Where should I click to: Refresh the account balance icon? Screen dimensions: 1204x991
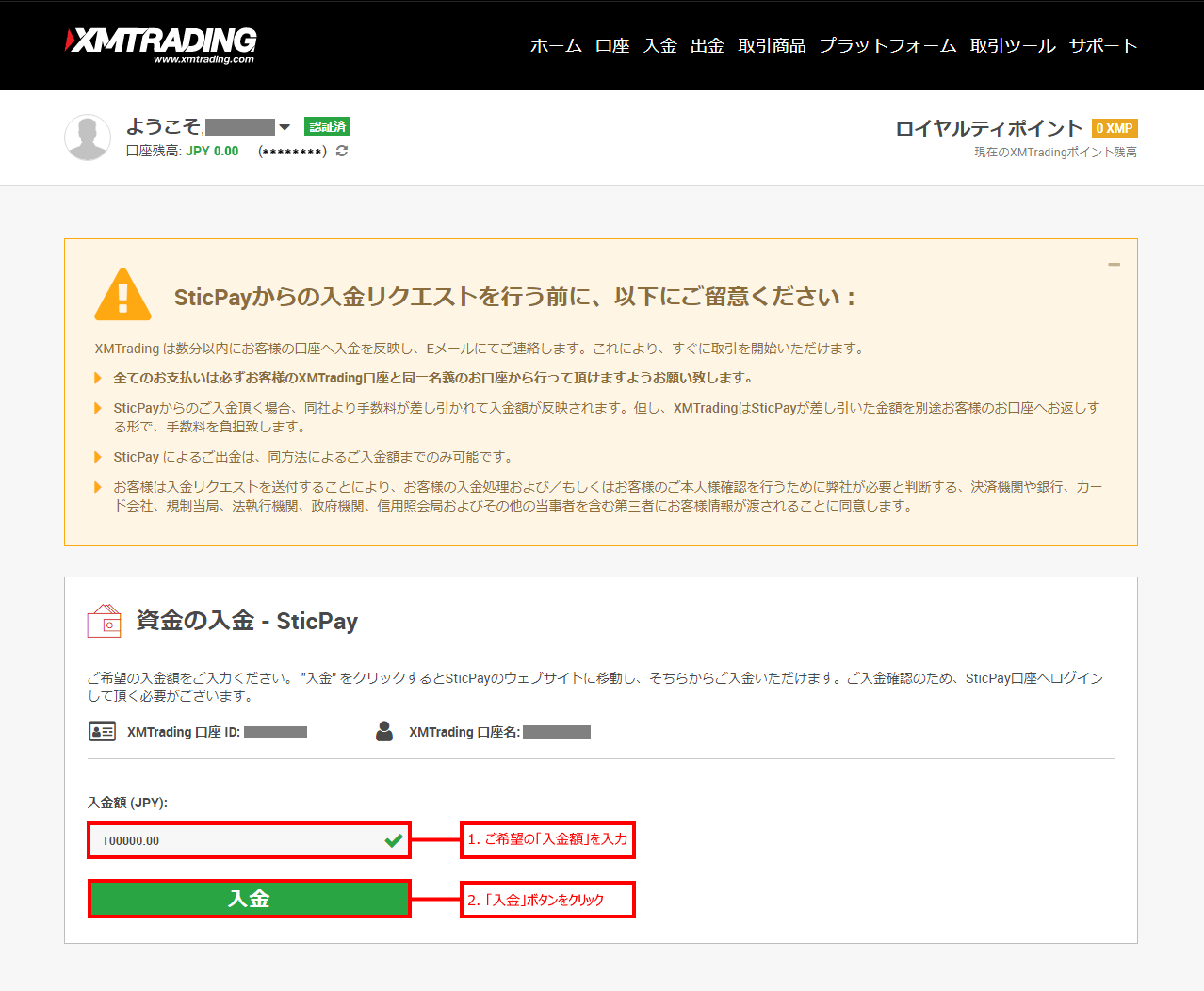coord(342,151)
